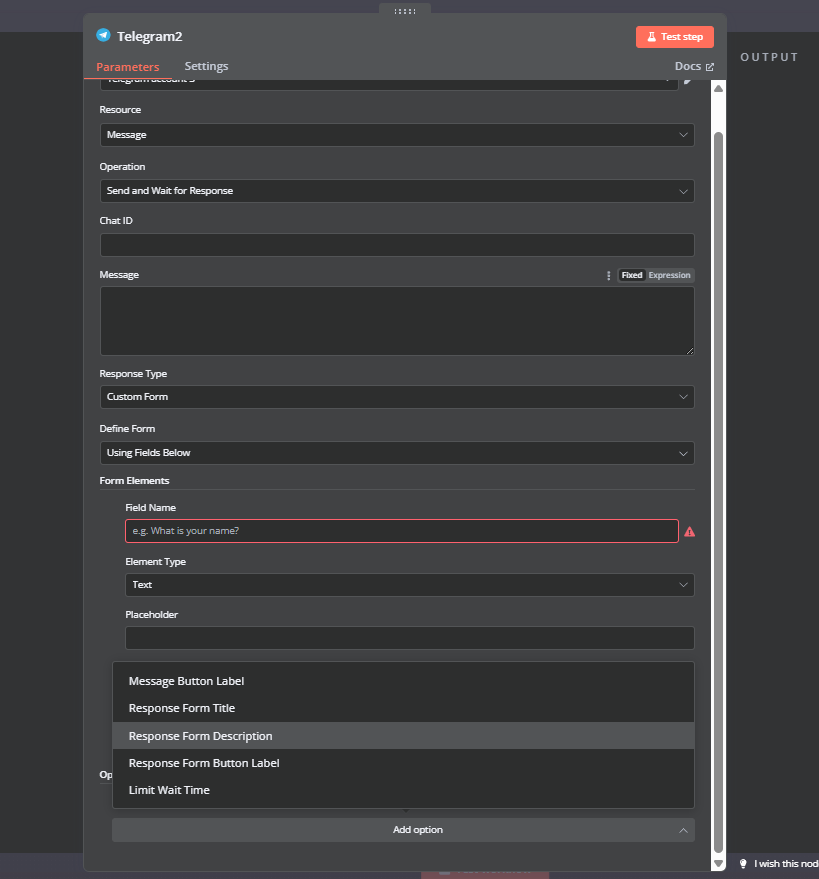
Task: Open the Operation dropdown
Action: click(397, 191)
